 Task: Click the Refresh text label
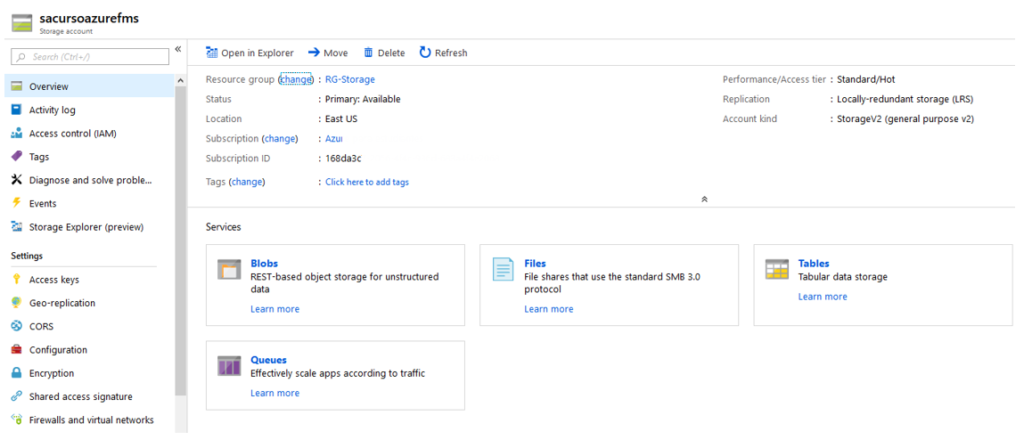tap(451, 53)
